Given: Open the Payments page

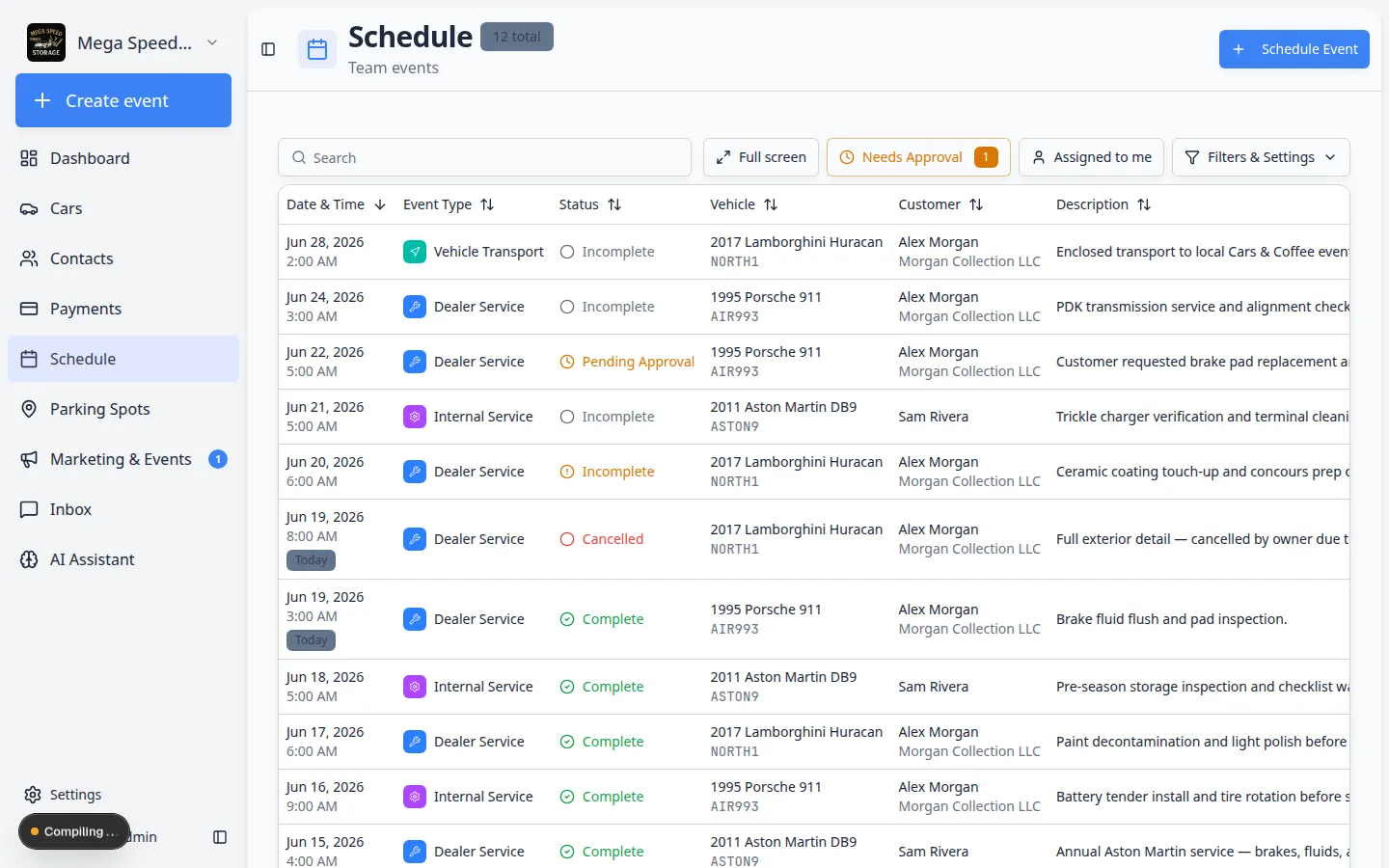Looking at the screenshot, I should pyautogui.click(x=123, y=309).
